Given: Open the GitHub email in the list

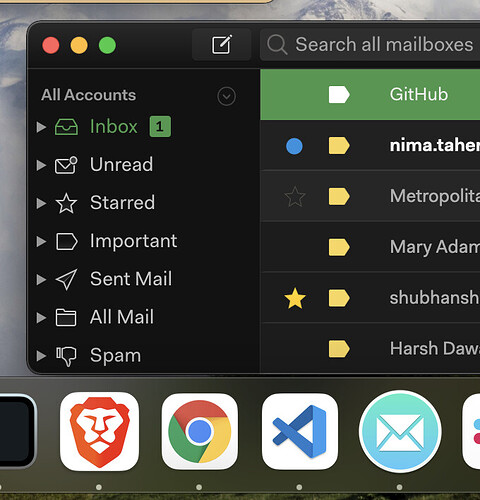Looking at the screenshot, I should coord(370,95).
